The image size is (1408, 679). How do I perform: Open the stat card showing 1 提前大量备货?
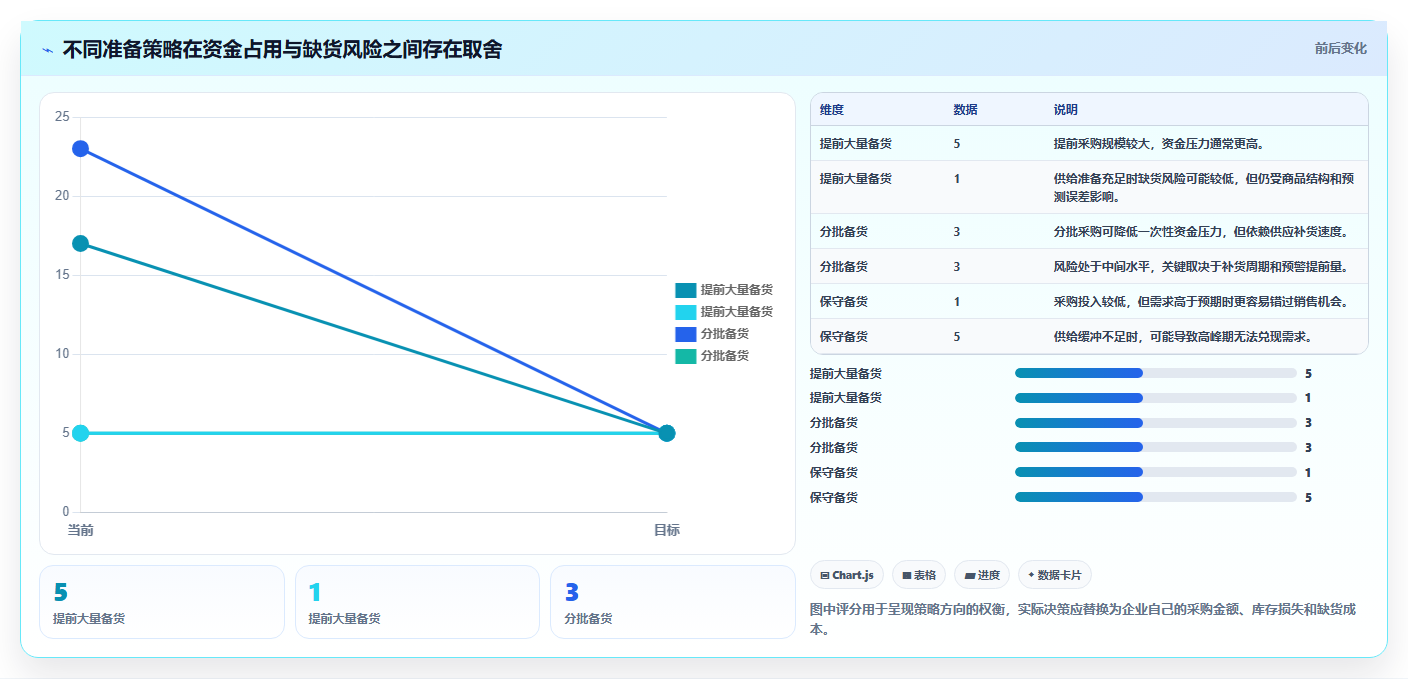point(417,602)
